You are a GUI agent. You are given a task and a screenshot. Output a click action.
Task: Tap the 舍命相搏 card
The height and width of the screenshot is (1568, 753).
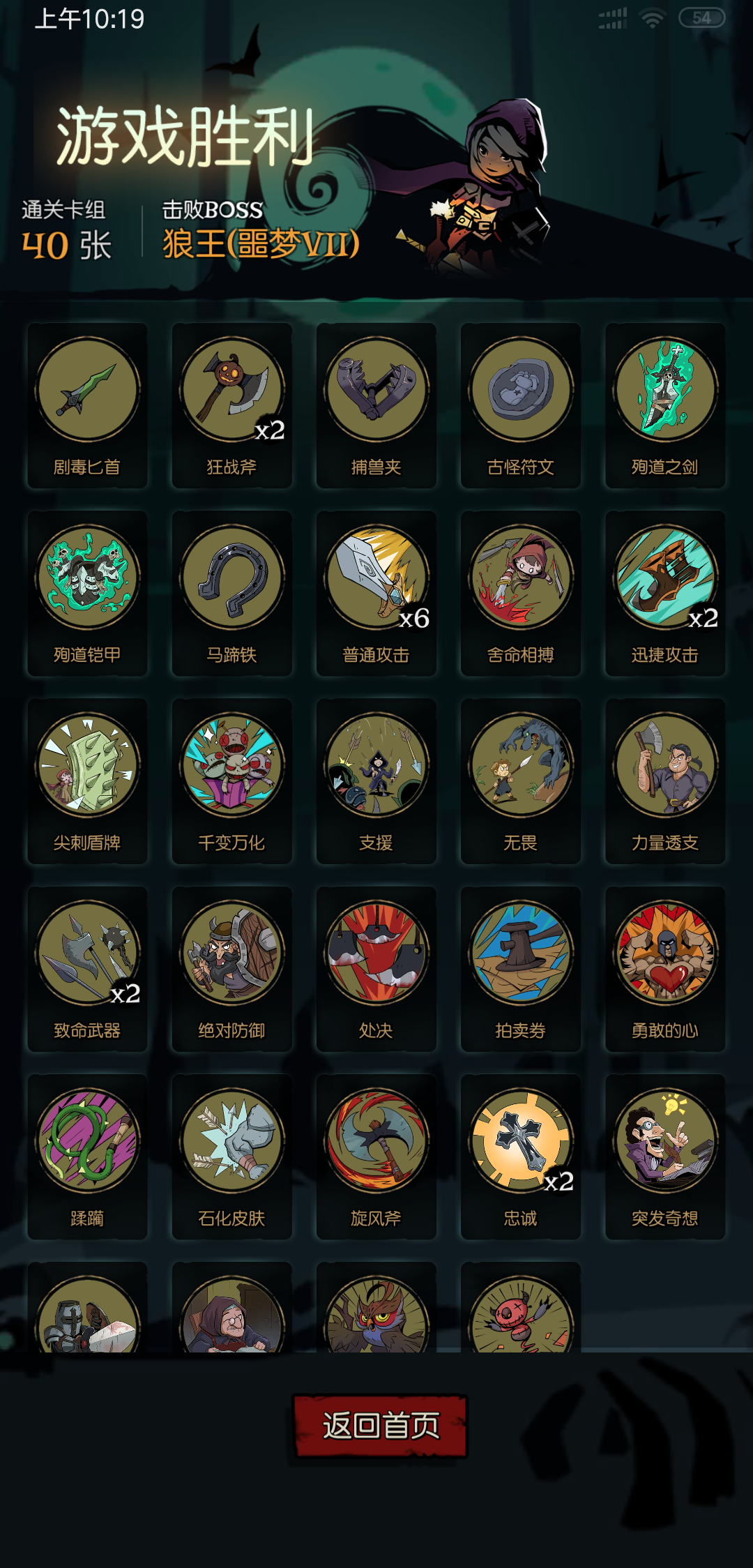[521, 593]
